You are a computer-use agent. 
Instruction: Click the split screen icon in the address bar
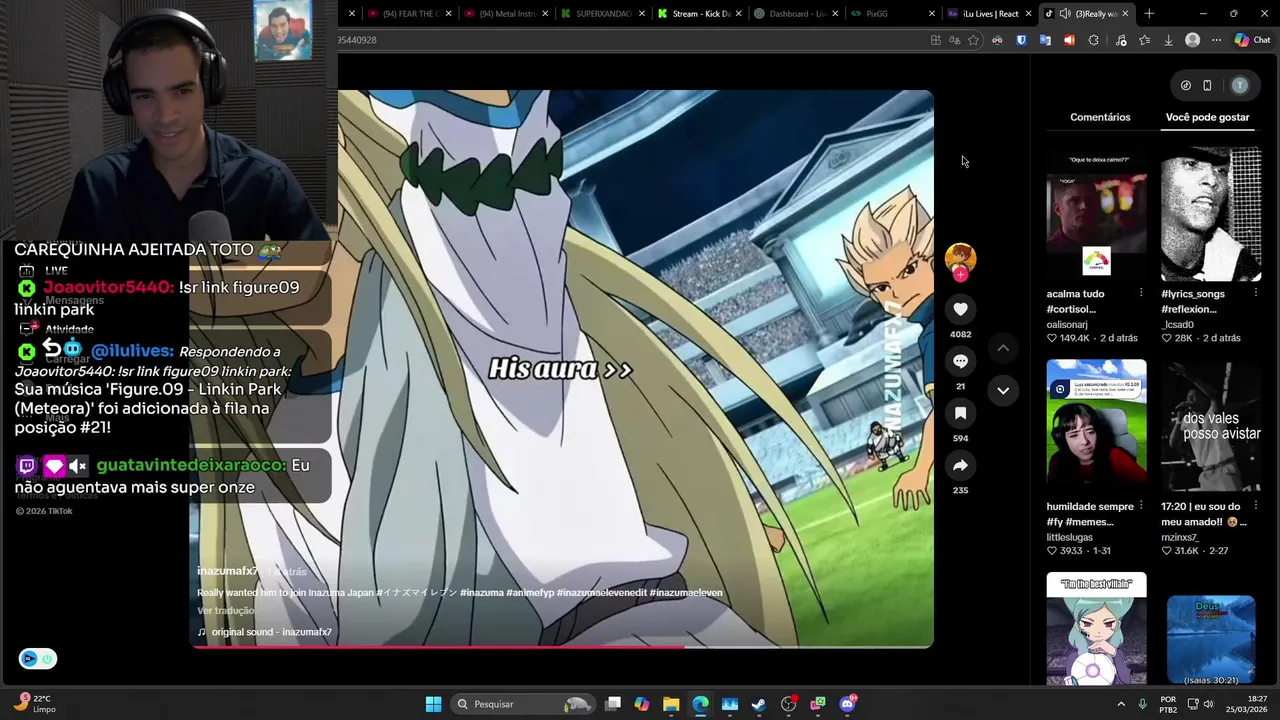(935, 40)
